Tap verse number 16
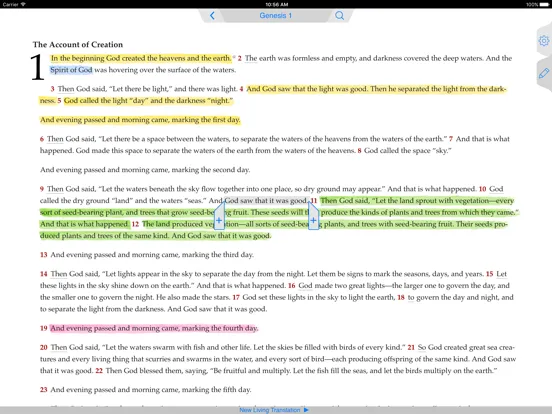552x414 pixels. (291, 286)
